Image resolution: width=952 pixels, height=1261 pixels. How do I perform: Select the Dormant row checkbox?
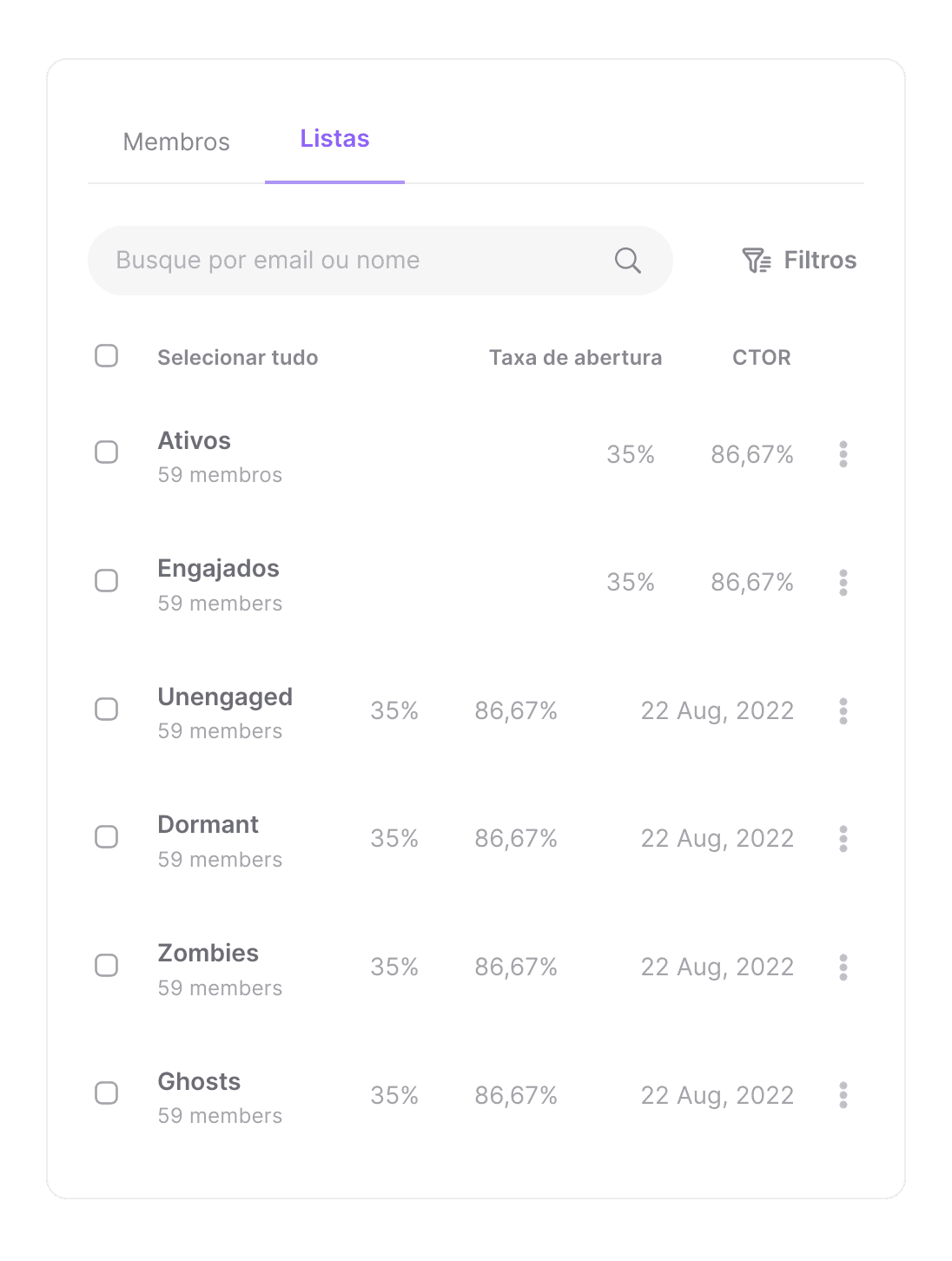107,836
